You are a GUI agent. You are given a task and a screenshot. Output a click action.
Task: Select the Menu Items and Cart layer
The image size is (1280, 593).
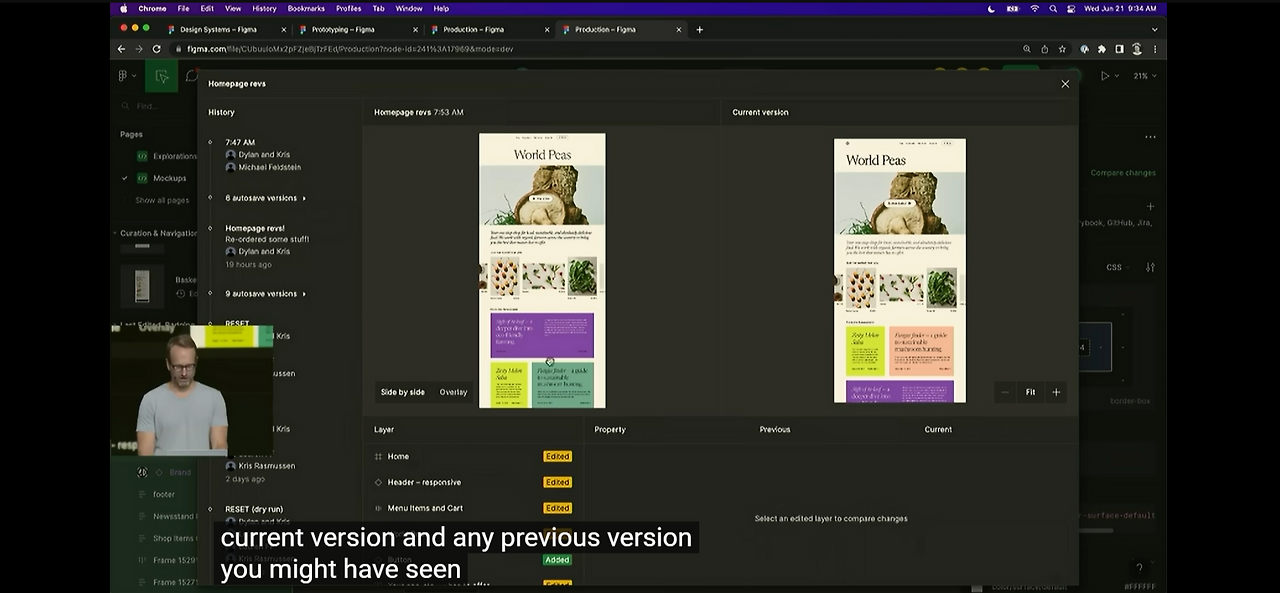(x=425, y=508)
